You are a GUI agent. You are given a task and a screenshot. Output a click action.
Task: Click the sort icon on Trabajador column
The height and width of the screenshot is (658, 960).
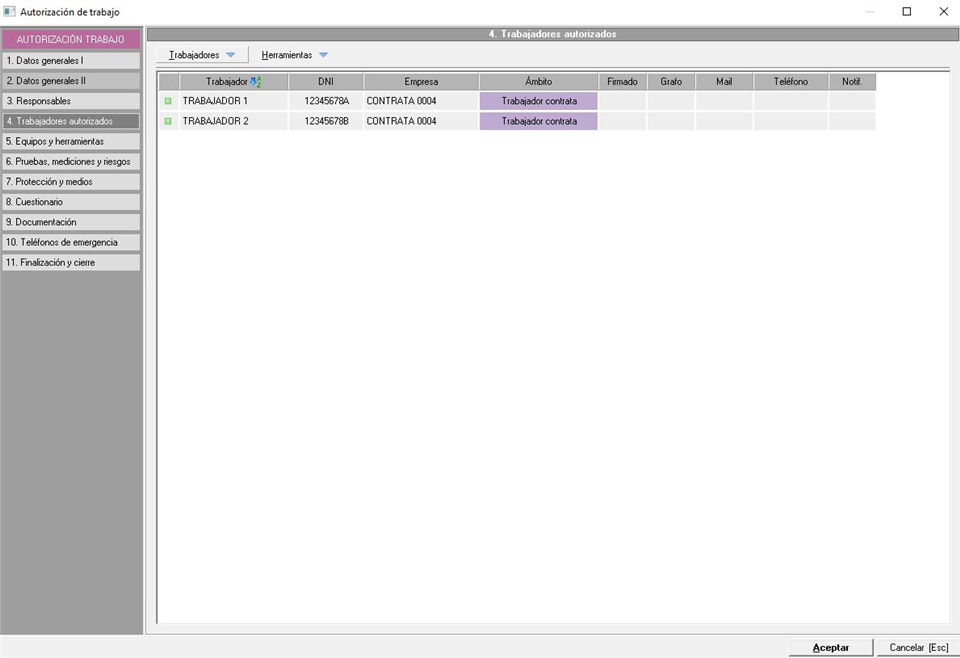click(x=256, y=82)
